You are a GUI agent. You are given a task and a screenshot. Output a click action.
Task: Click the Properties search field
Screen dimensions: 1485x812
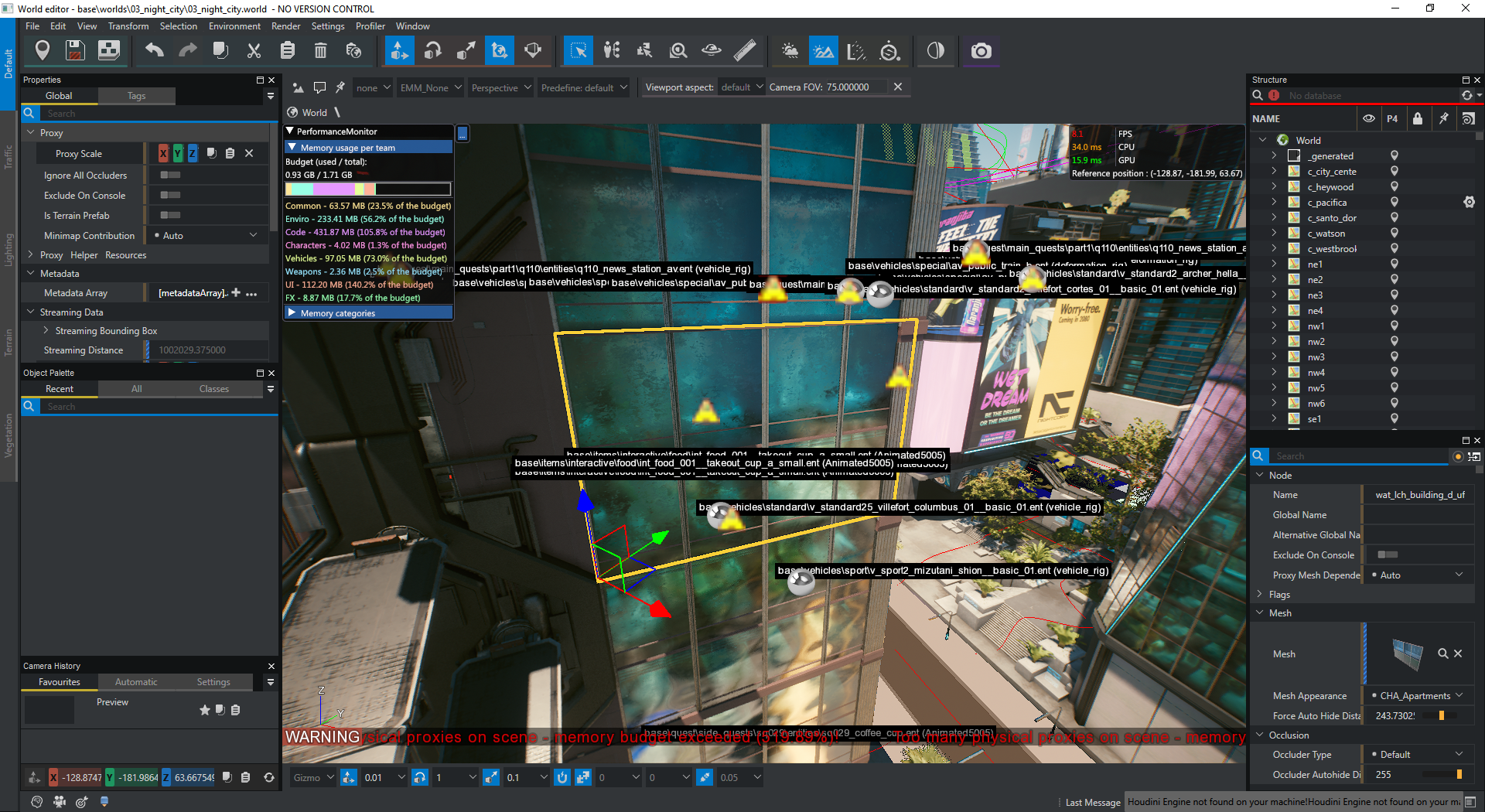point(159,114)
